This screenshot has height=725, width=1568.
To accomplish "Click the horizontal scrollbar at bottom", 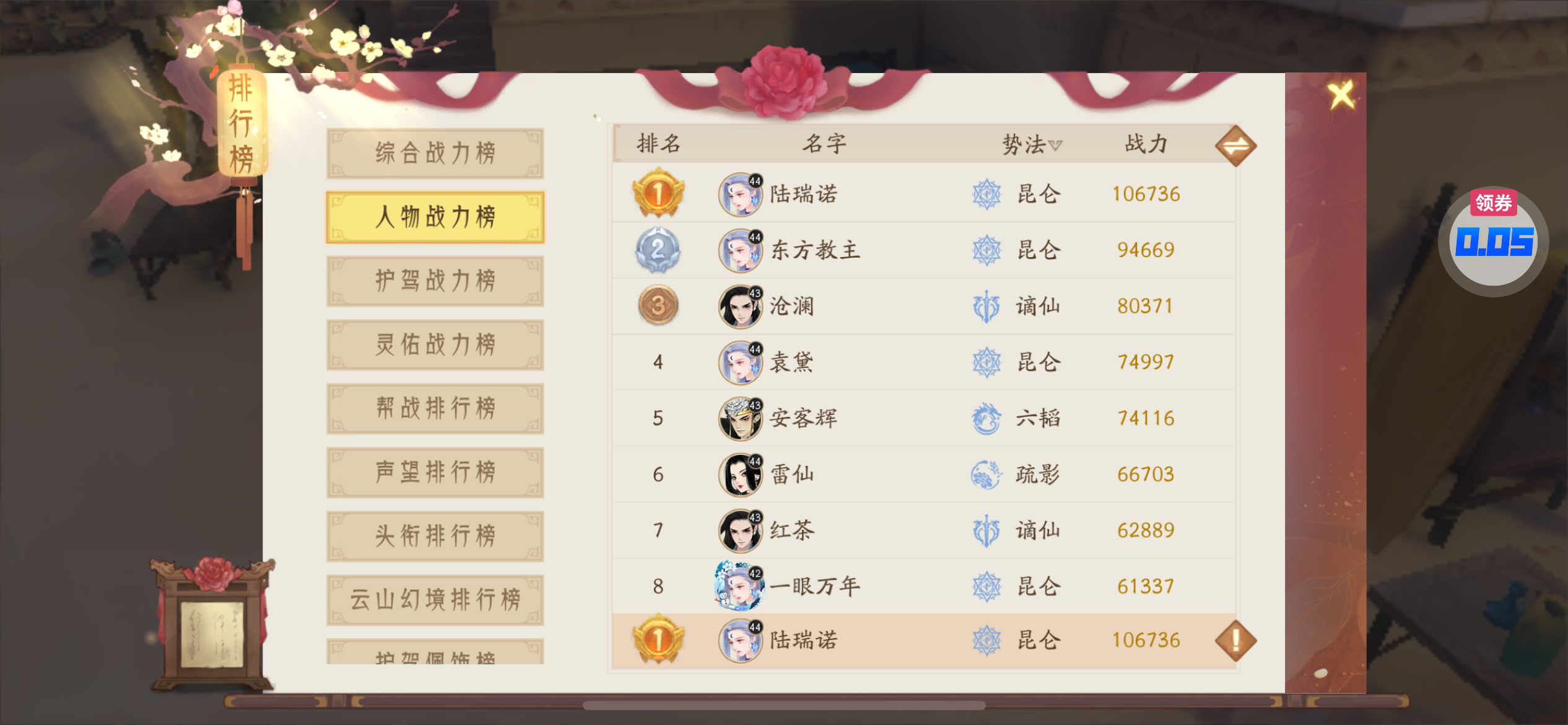I will pyautogui.click(x=784, y=706).
